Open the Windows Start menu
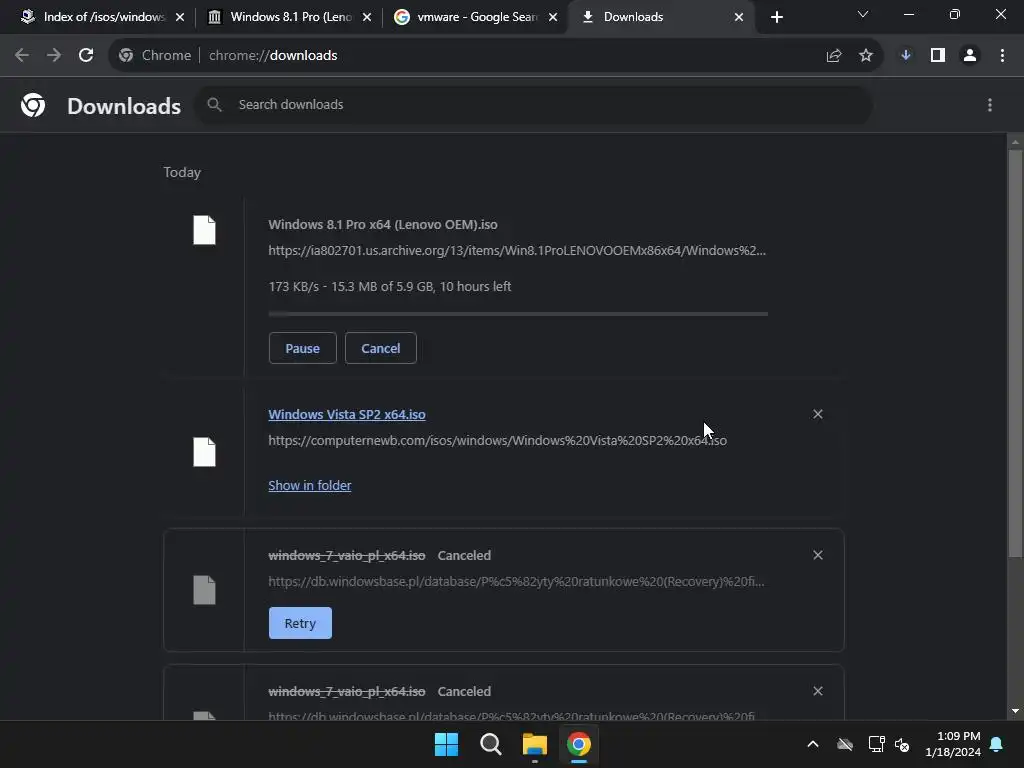The image size is (1024, 768). coord(447,744)
